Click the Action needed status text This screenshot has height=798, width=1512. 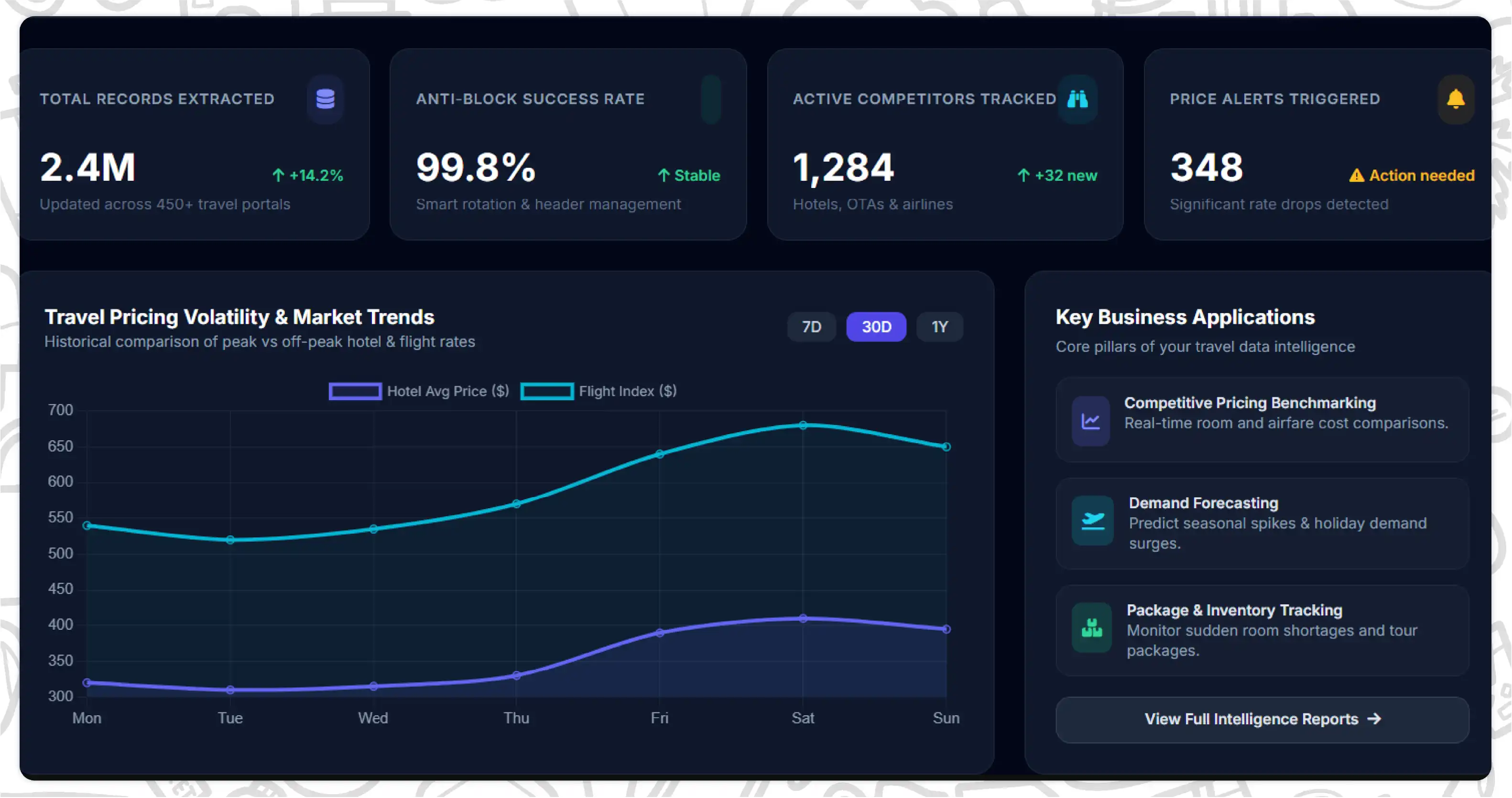(x=1422, y=175)
